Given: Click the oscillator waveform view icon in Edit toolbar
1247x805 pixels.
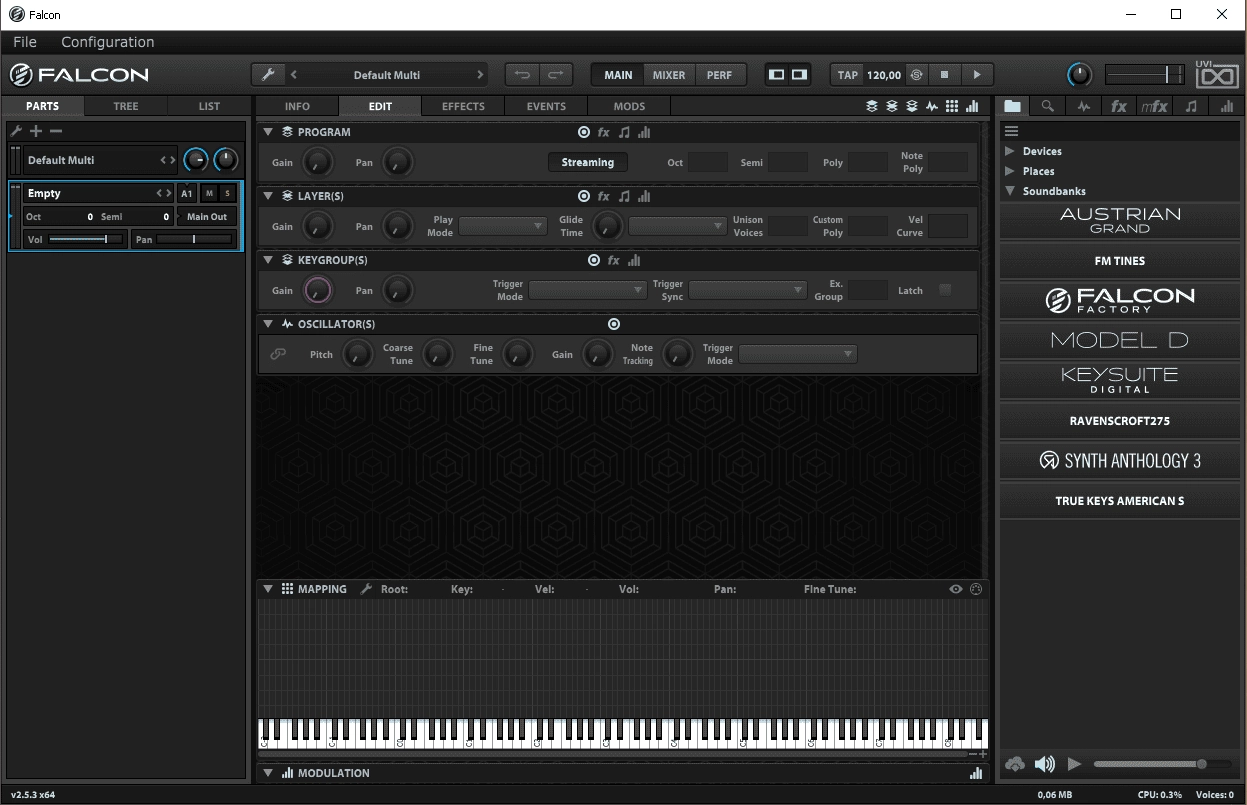Looking at the screenshot, I should [x=932, y=106].
